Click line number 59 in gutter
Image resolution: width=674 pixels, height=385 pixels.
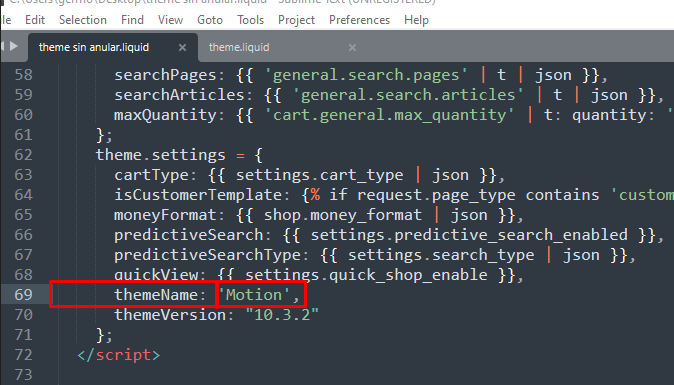24,95
